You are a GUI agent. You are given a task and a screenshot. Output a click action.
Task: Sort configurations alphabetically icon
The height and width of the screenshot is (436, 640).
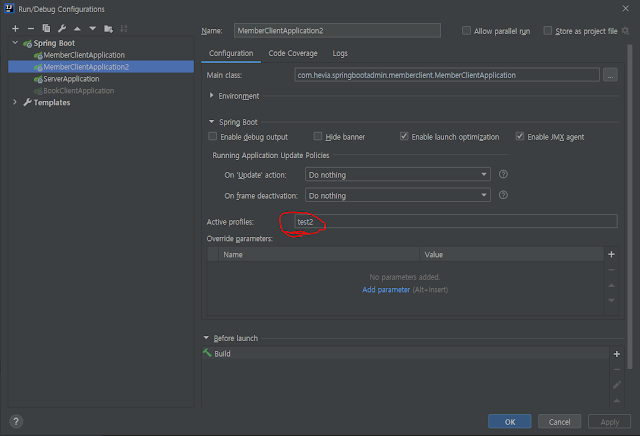click(124, 29)
